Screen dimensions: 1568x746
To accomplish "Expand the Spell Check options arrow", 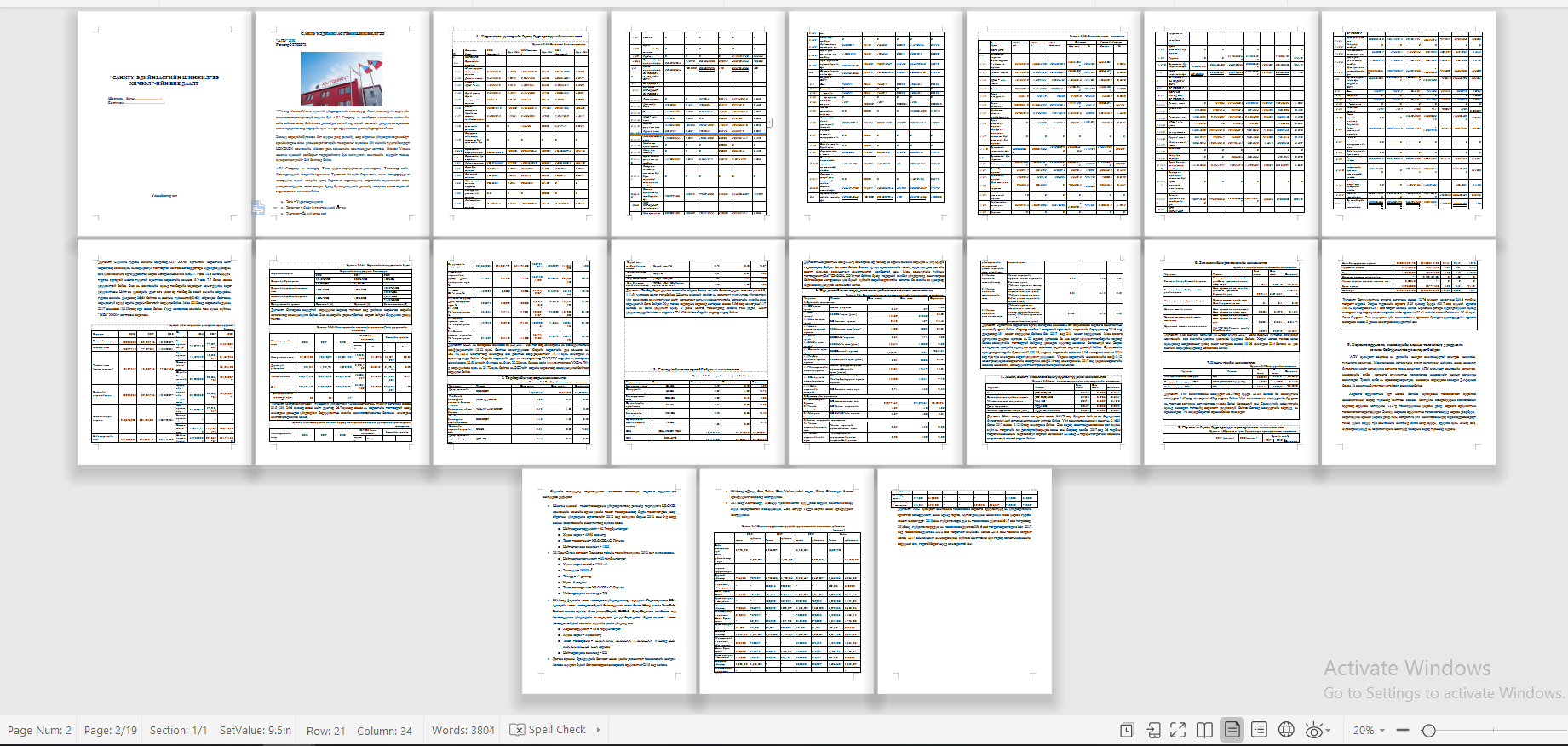I will [x=599, y=730].
